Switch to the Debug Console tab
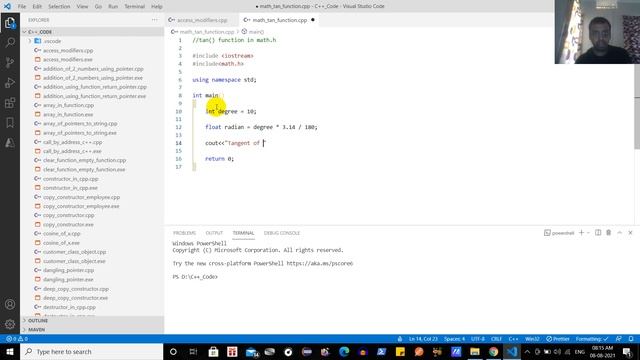The image size is (640, 360). 282,233
